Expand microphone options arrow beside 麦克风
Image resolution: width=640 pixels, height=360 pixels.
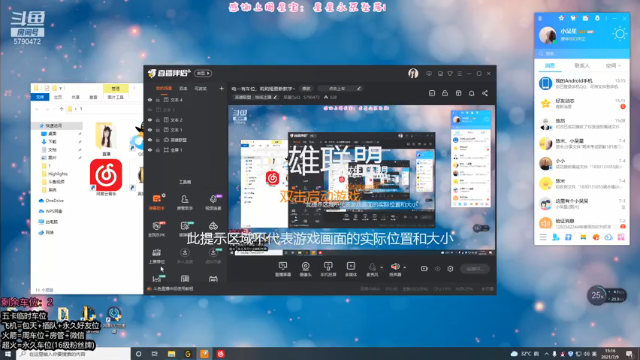[382, 268]
